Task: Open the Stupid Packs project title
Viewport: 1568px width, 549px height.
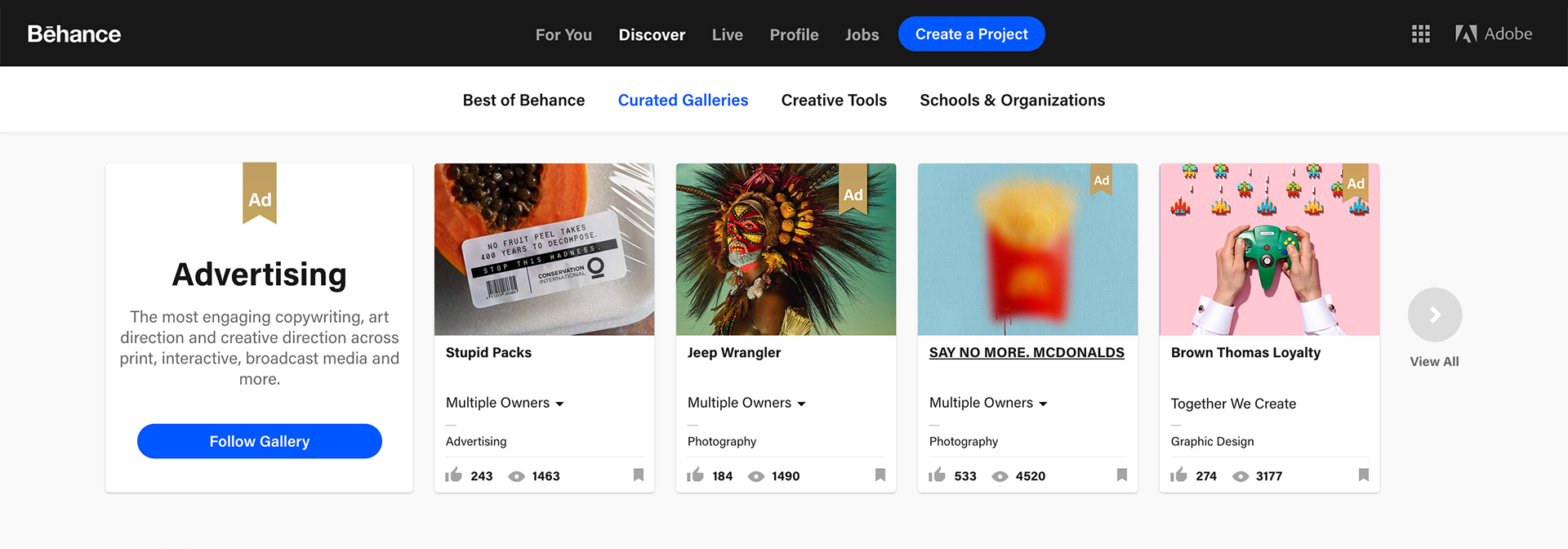Action: click(488, 352)
